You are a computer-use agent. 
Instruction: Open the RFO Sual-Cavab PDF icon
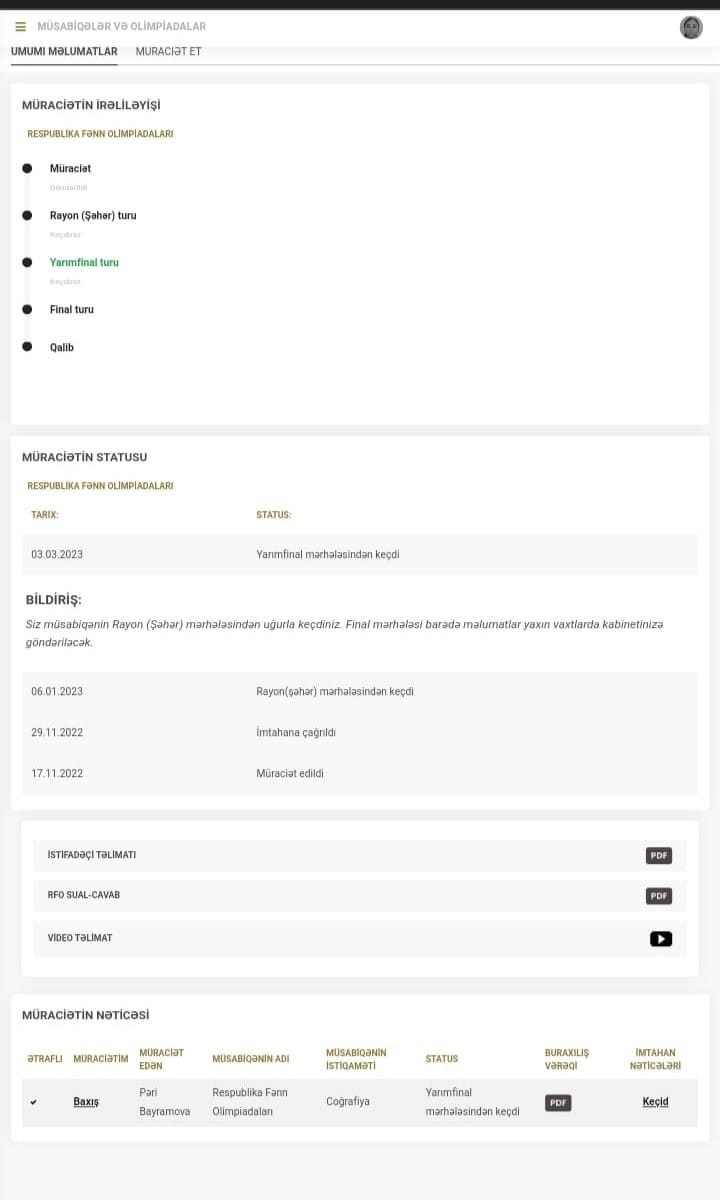658,896
